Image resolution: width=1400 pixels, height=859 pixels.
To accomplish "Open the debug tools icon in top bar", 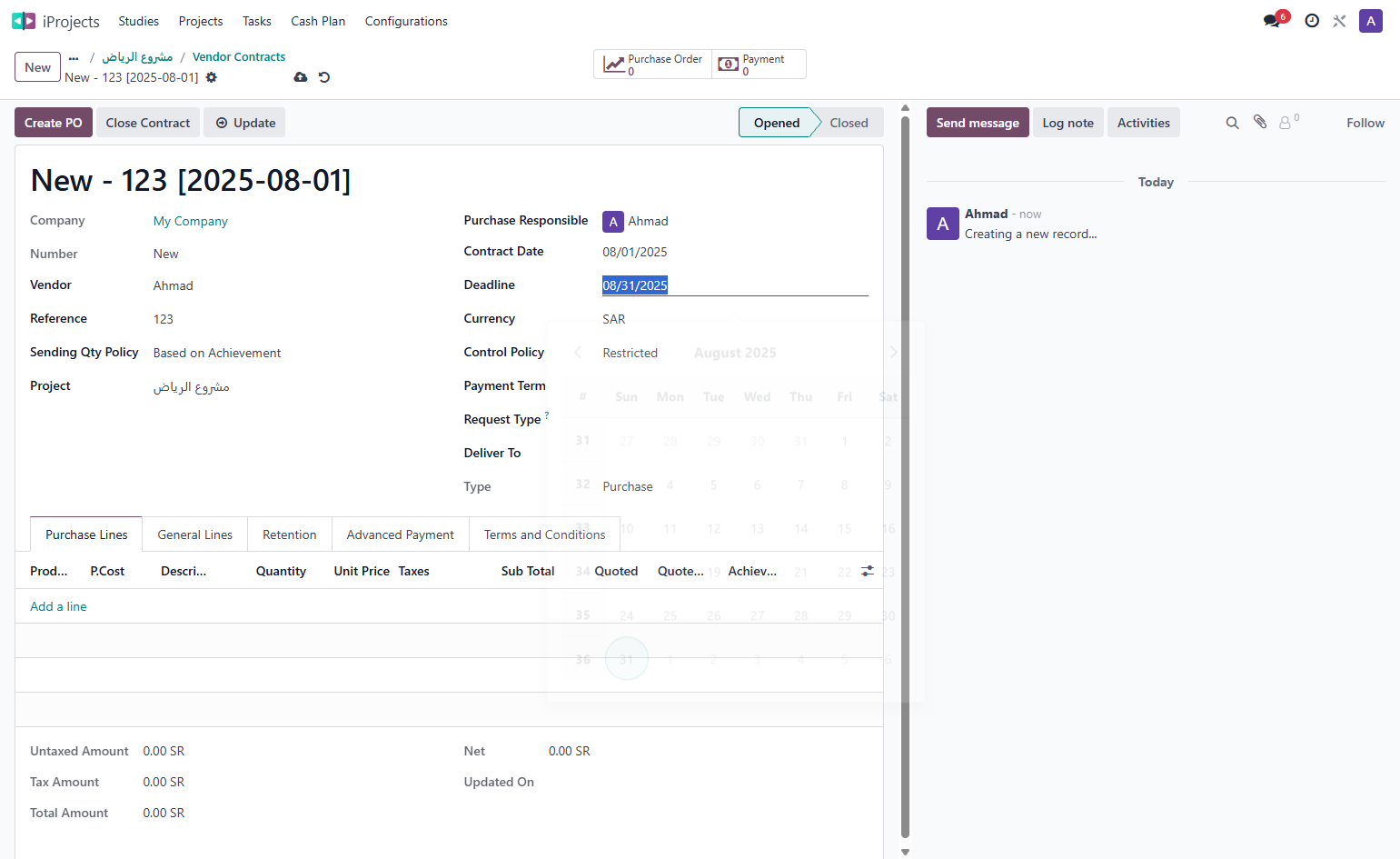I will [x=1339, y=21].
